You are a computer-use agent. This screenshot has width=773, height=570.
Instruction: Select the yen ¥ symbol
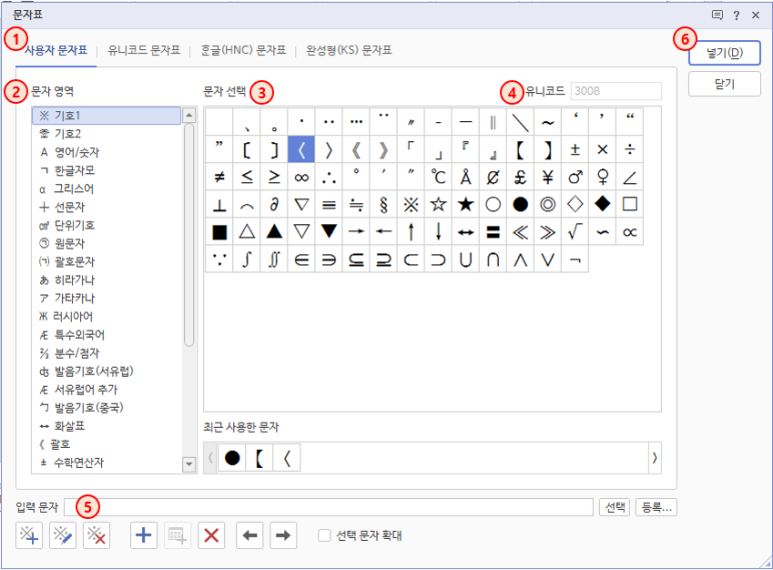click(548, 177)
